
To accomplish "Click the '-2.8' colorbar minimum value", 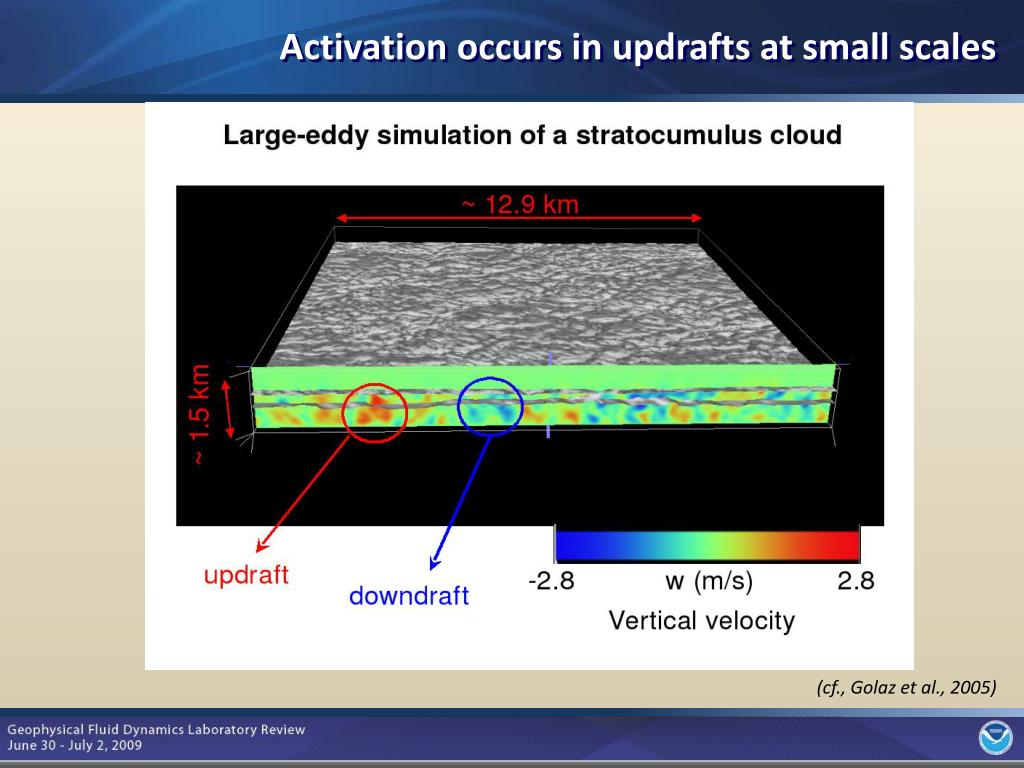I will [x=551, y=581].
